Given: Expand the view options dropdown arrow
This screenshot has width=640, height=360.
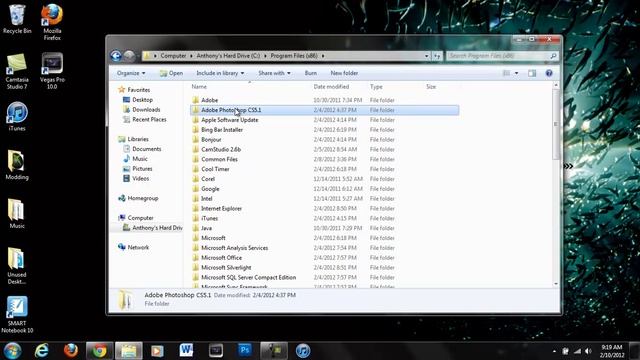Looking at the screenshot, I should tap(516, 73).
